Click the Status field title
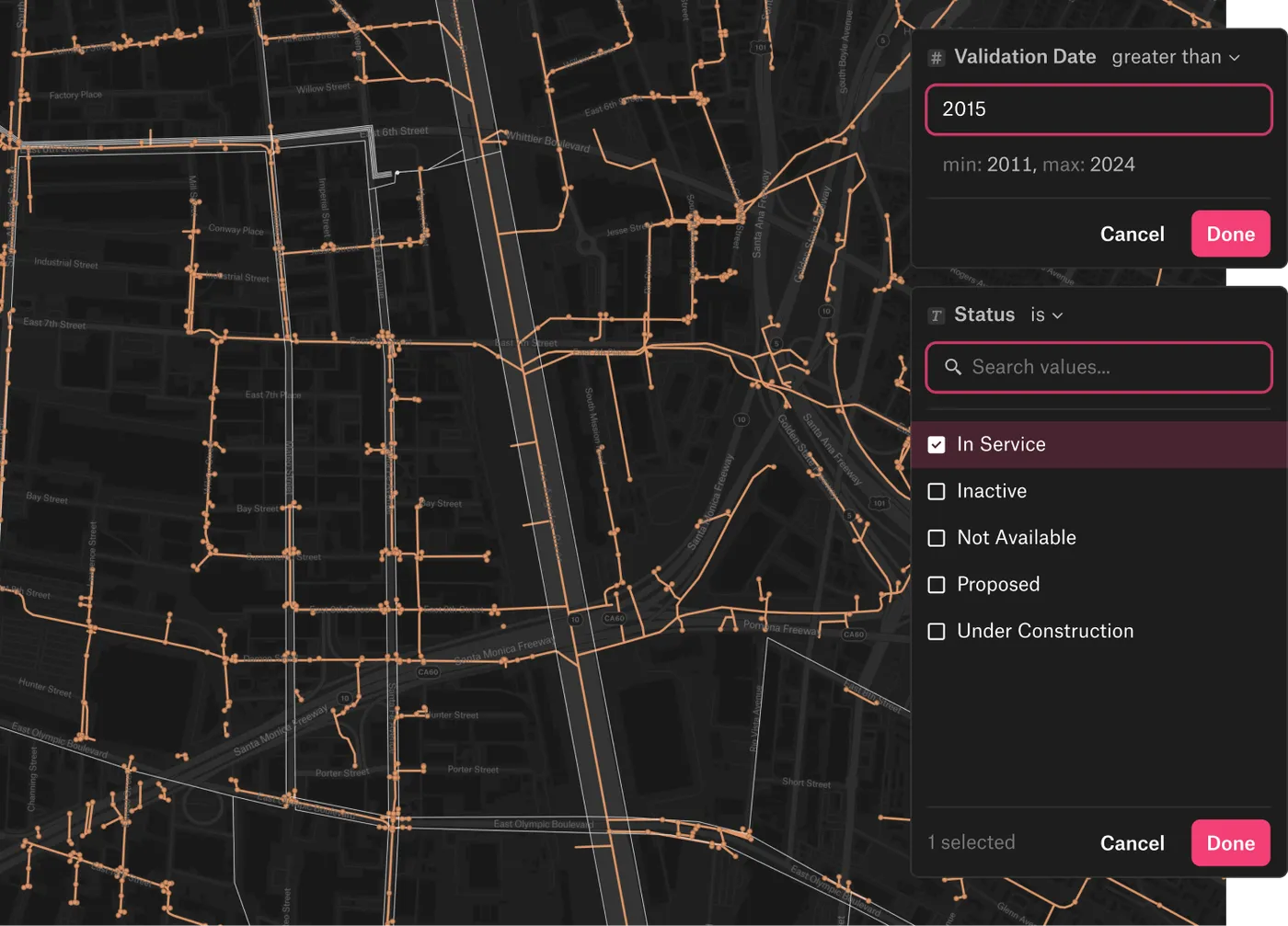Viewport: 1288px width, 926px height. [984, 314]
